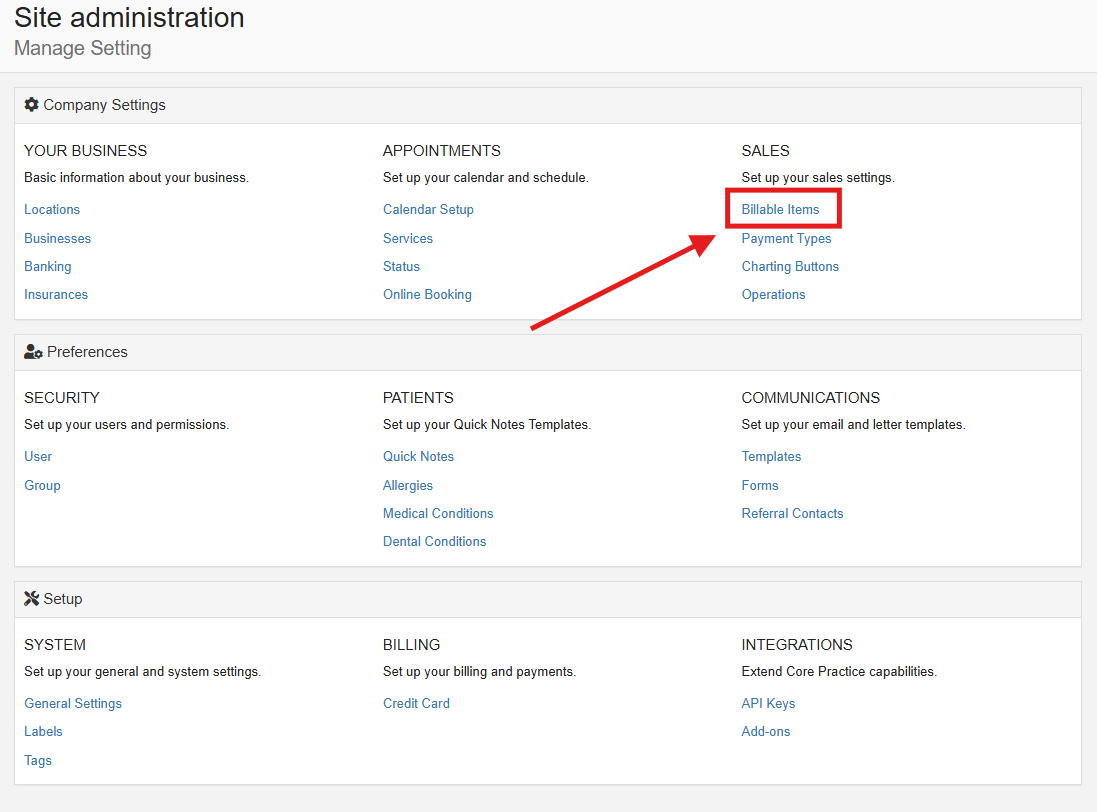Go to Banking settings
The width and height of the screenshot is (1097, 812).
point(48,266)
